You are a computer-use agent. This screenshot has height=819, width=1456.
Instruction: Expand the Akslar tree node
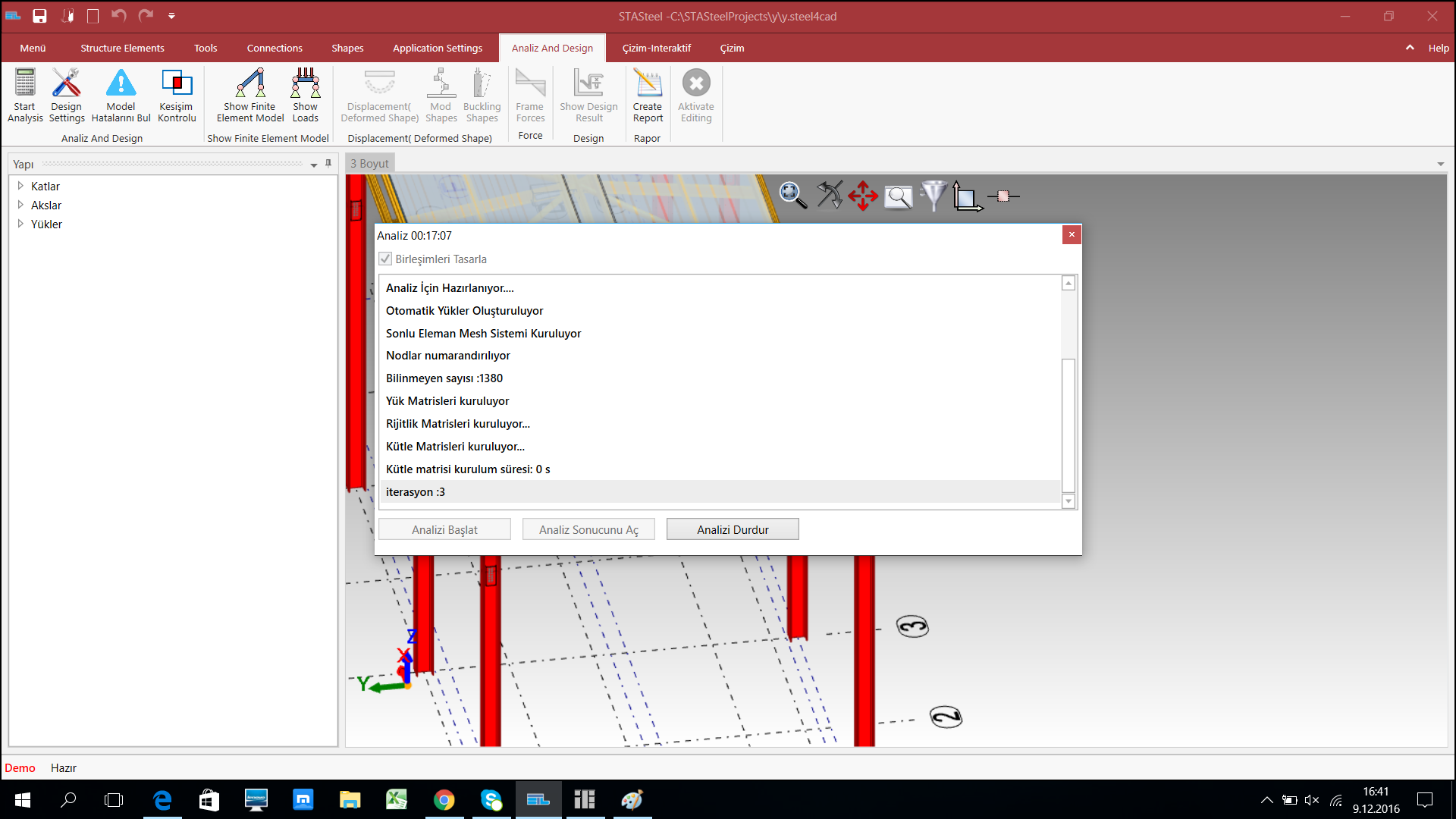point(20,205)
